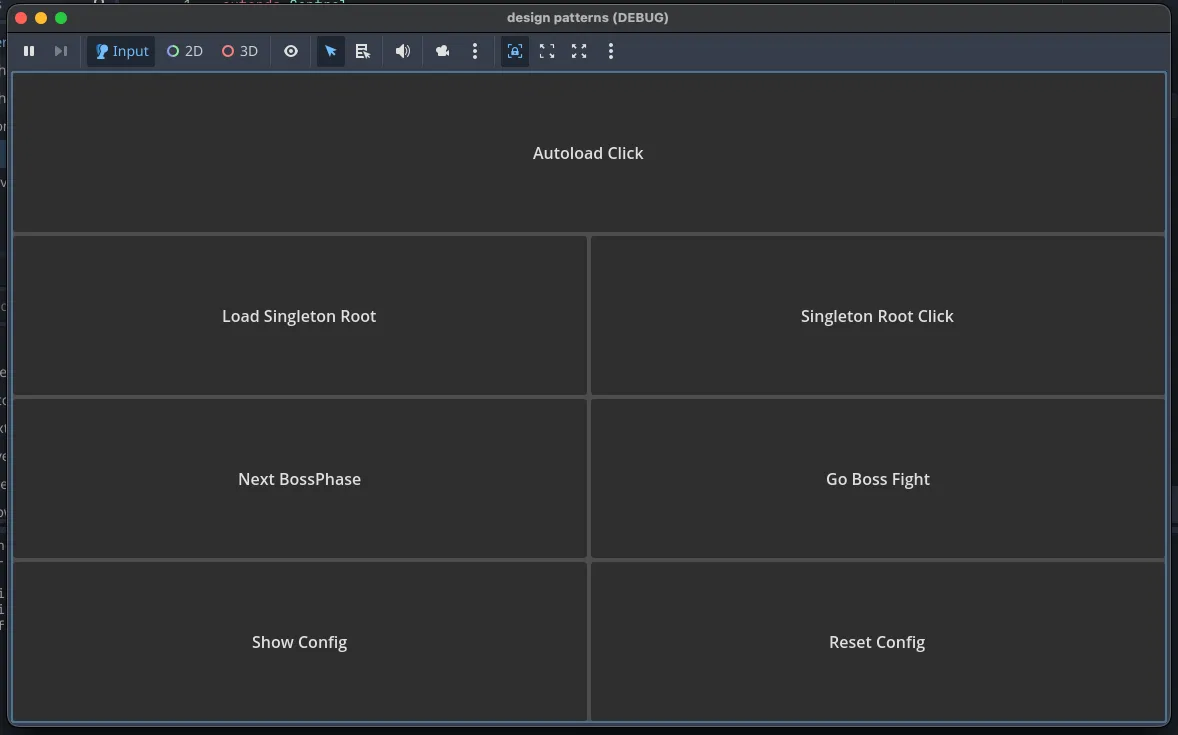Select the node picking arrow tool
Image resolution: width=1178 pixels, height=735 pixels.
coord(331,51)
